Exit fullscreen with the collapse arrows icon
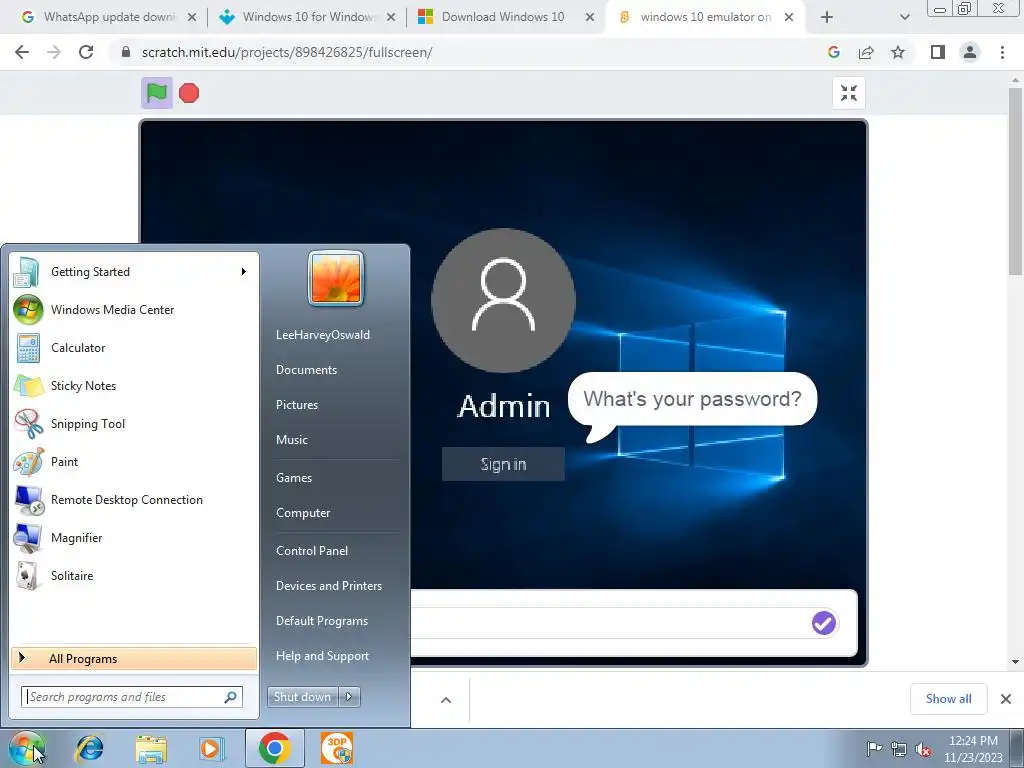The width and height of the screenshot is (1024, 768). pos(848,93)
